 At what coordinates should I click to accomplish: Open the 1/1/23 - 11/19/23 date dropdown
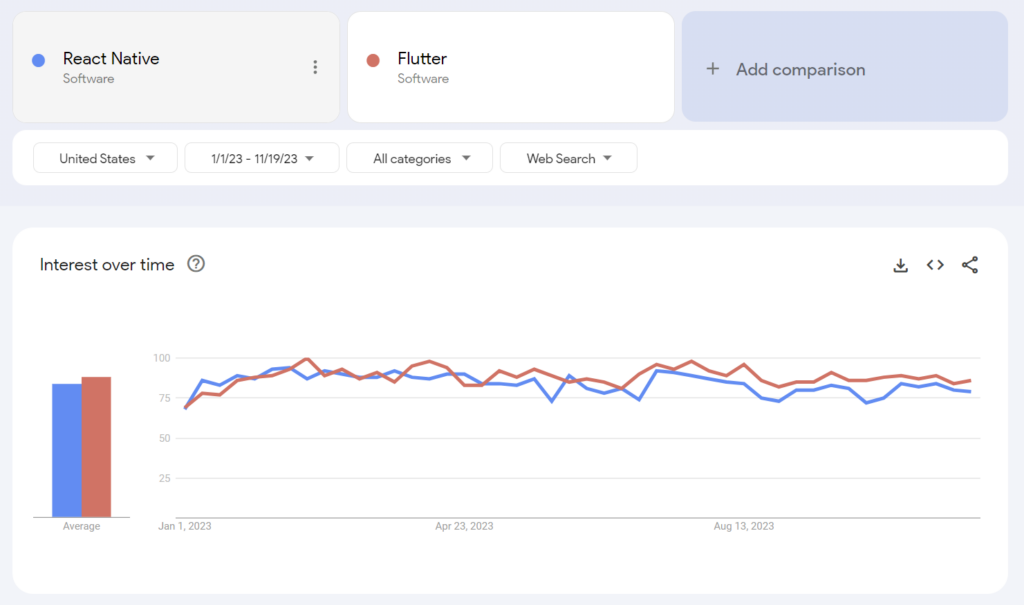tap(261, 157)
